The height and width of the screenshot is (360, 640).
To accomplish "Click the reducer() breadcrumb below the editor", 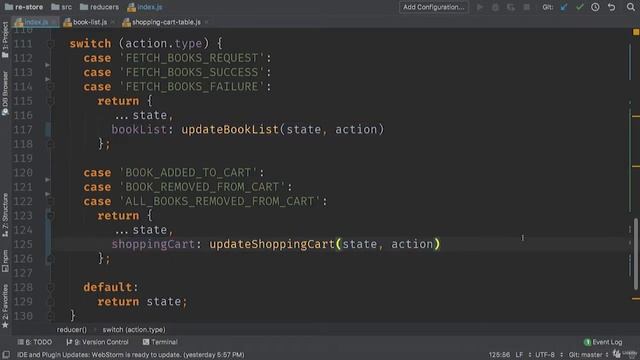I will (71, 329).
